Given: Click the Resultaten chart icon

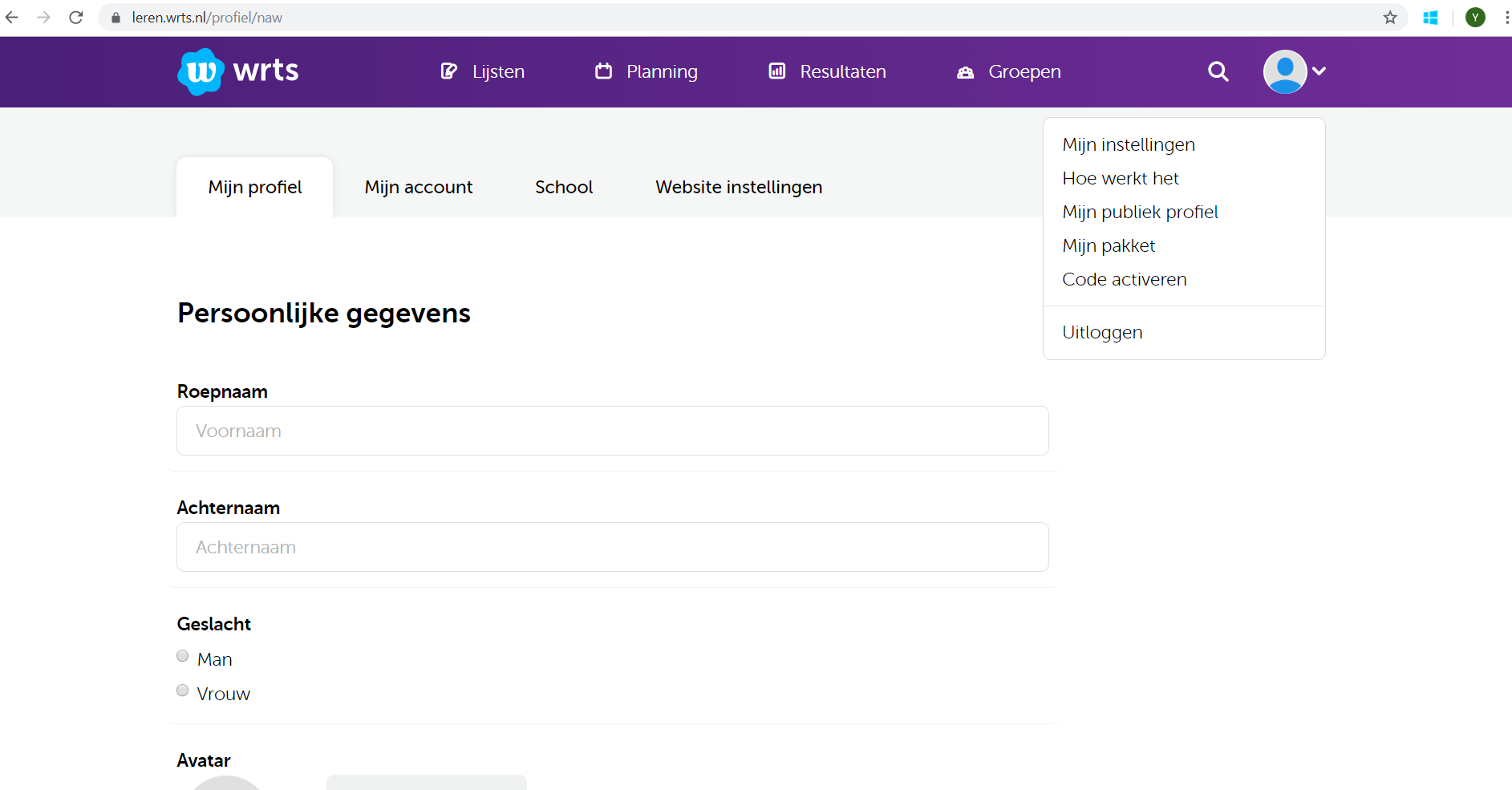Looking at the screenshot, I should tap(777, 71).
